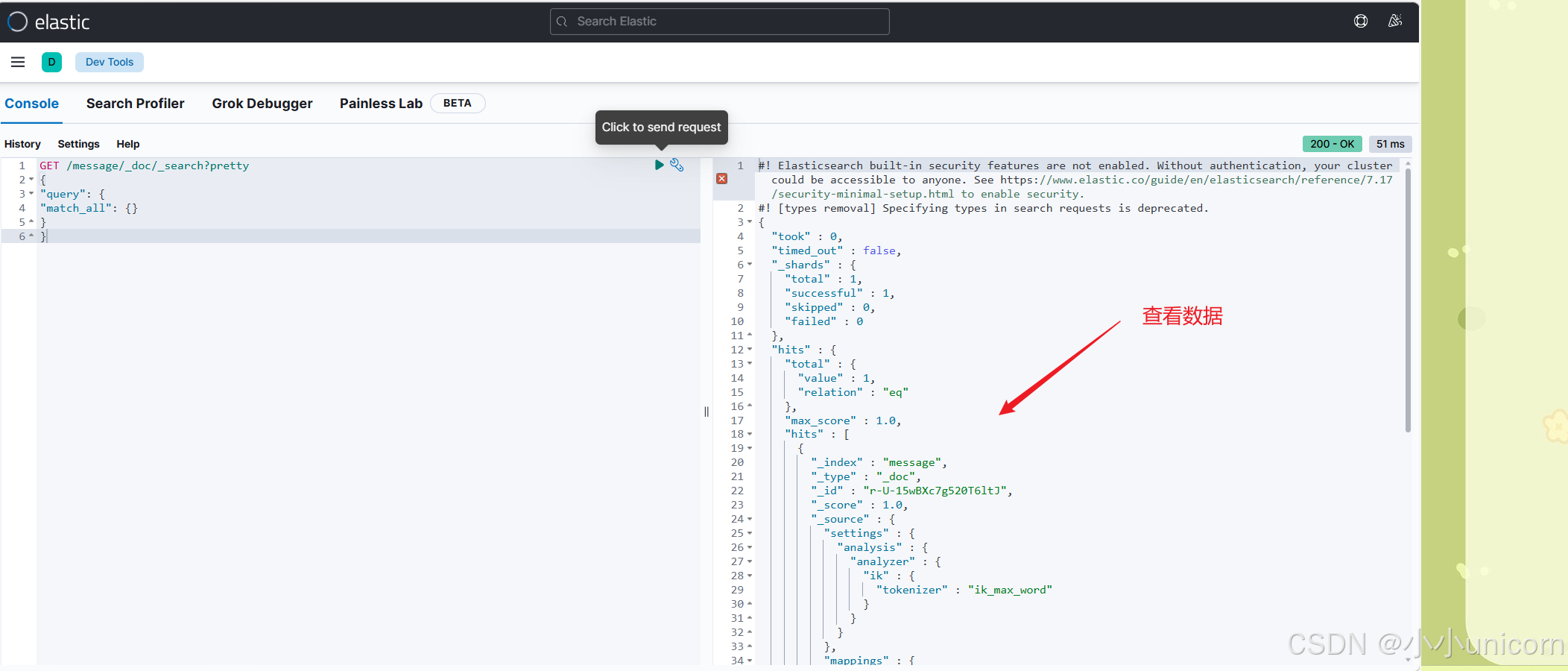This screenshot has width=1568, height=671.
Task: Switch to the Console tab
Action: coord(31,104)
